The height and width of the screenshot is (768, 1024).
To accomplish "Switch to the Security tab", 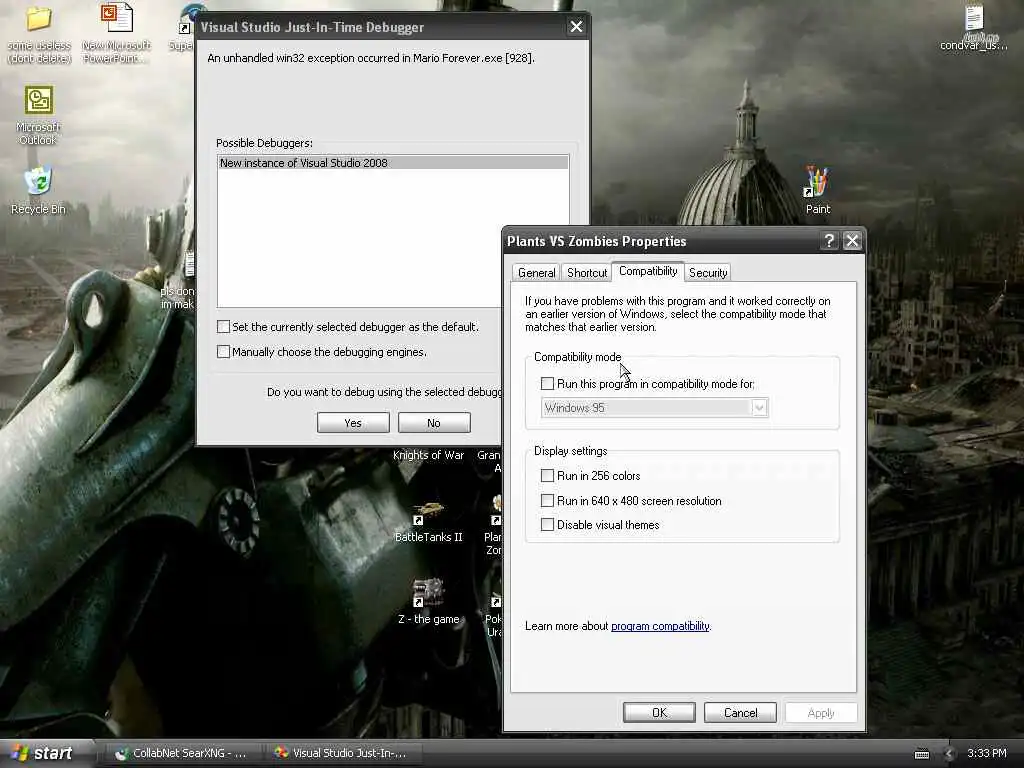I will pos(708,273).
